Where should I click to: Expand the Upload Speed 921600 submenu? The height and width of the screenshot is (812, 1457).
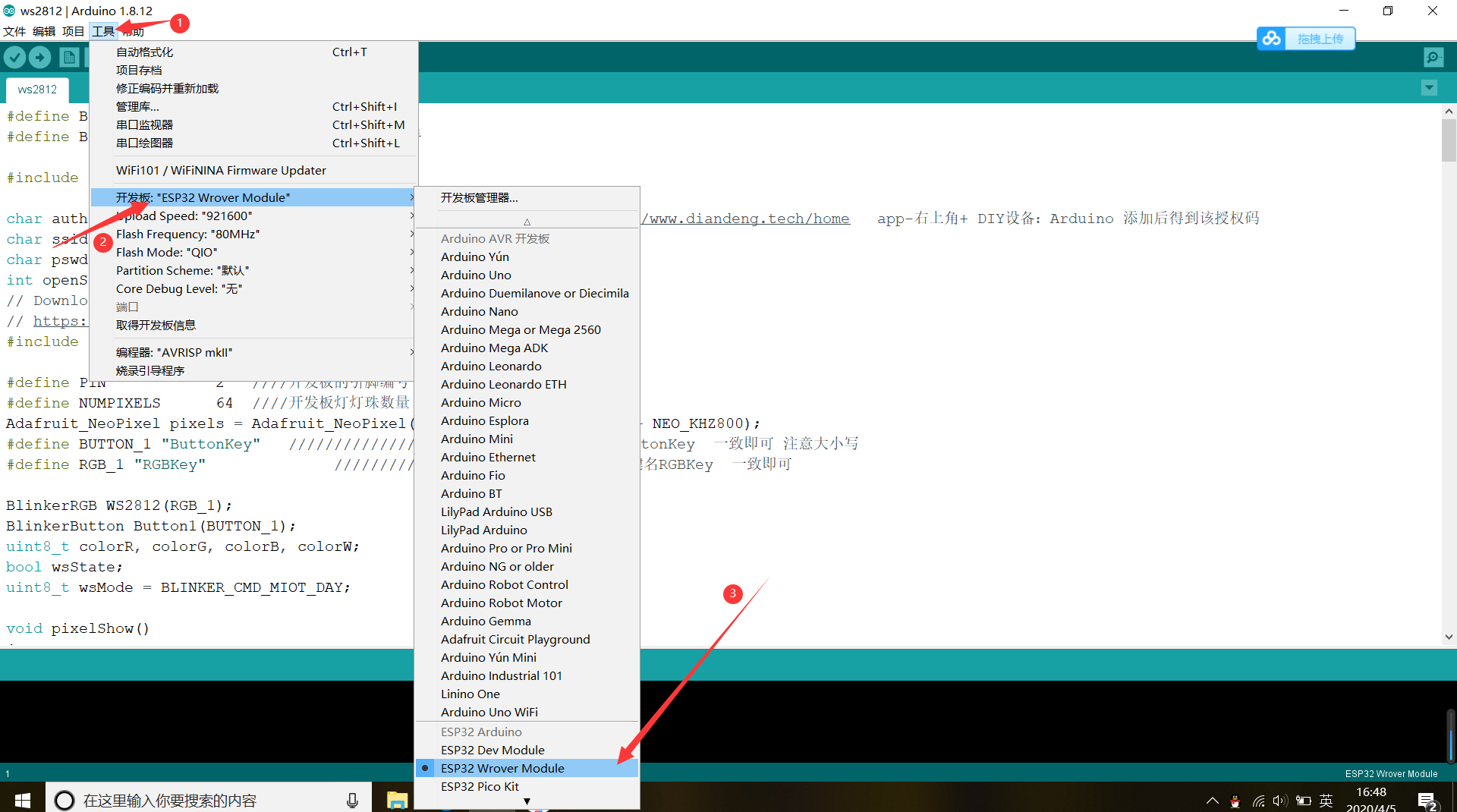point(254,216)
